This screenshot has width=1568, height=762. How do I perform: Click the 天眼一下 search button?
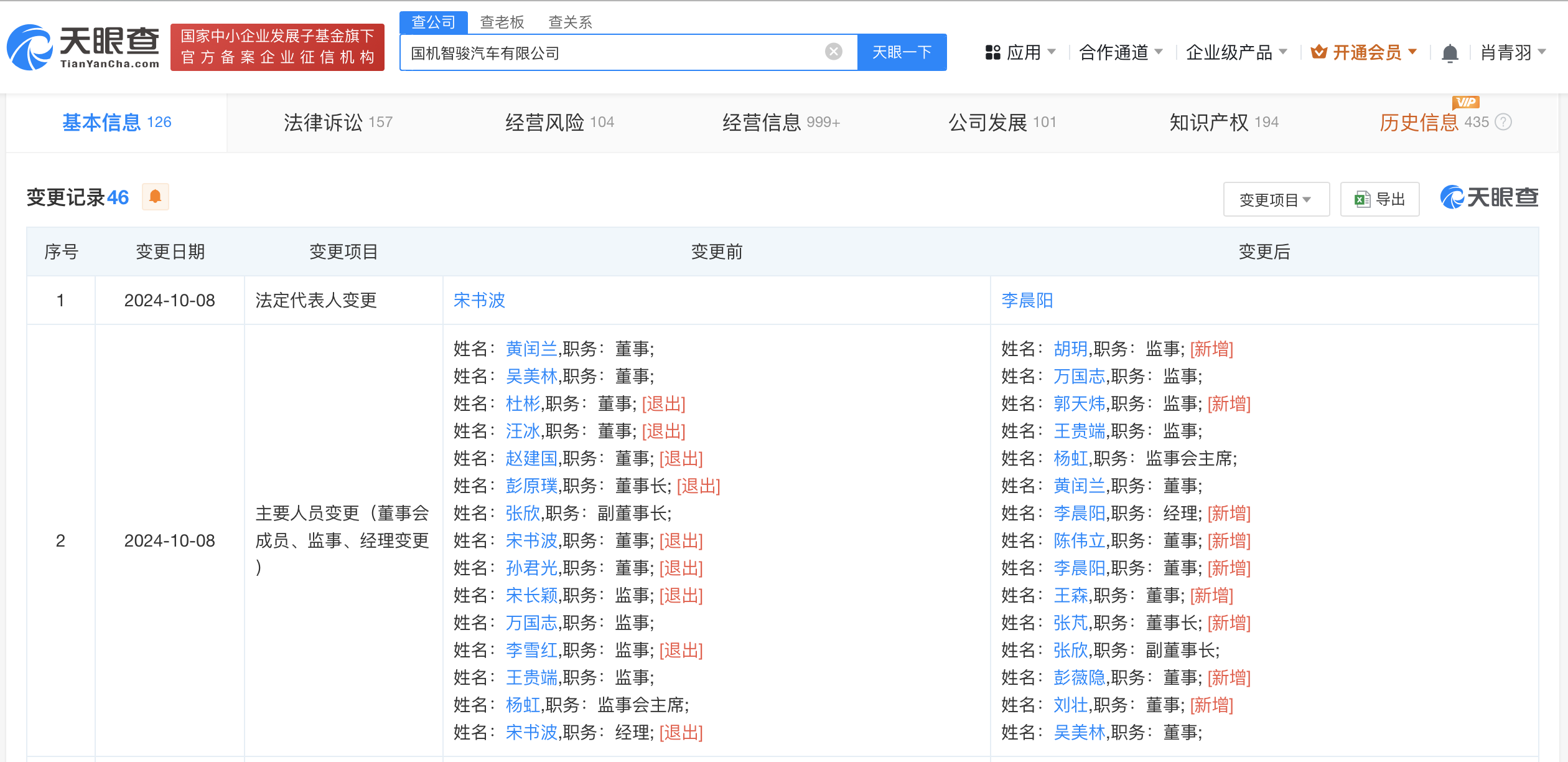902,52
